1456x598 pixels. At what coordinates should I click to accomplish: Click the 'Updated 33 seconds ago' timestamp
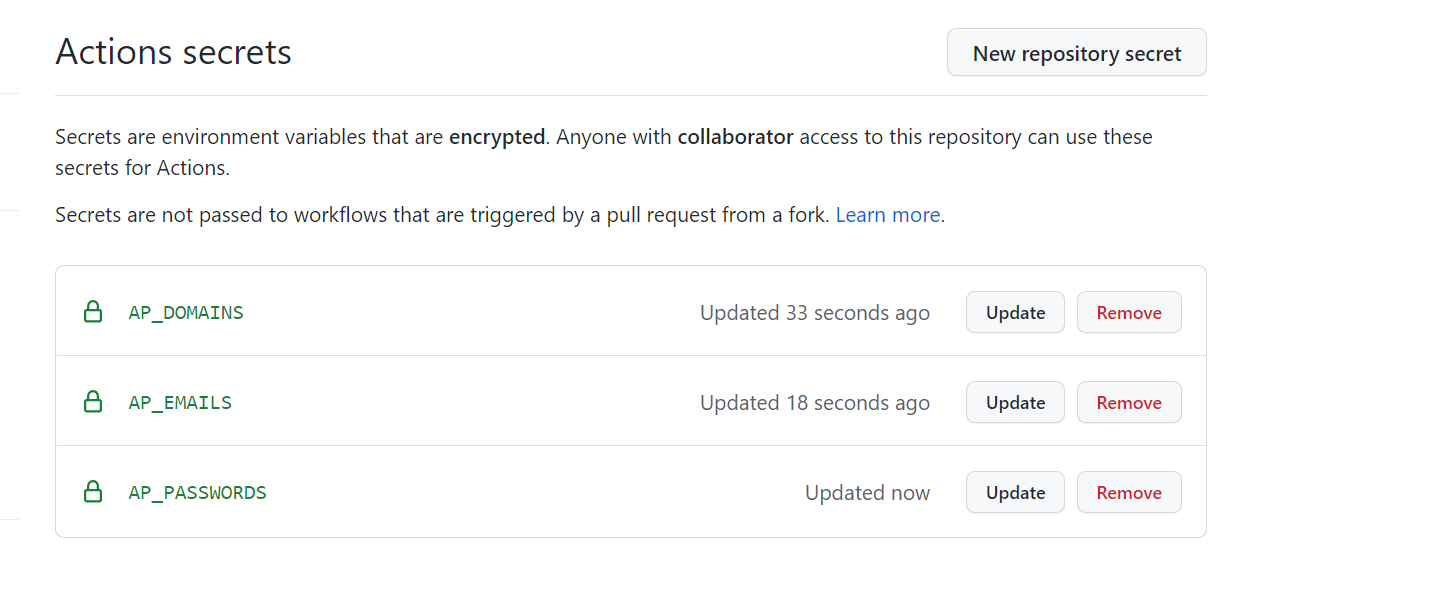pyautogui.click(x=814, y=313)
